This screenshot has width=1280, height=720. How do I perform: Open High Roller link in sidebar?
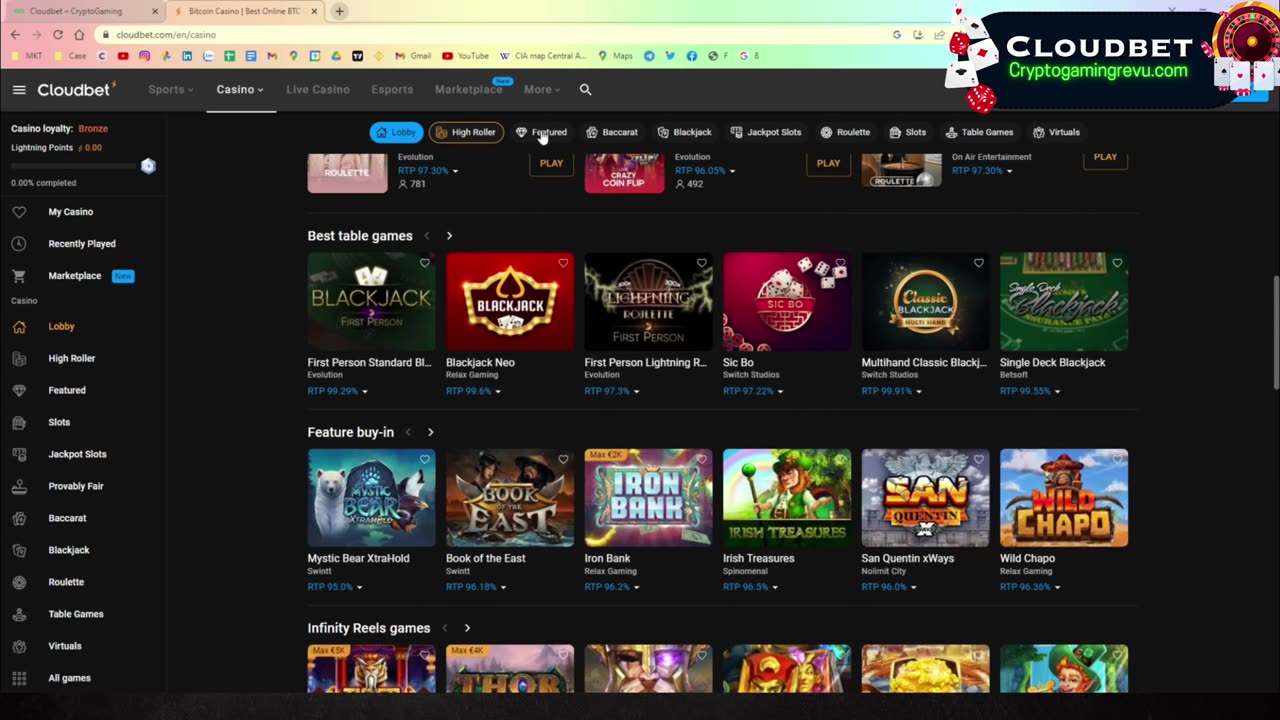72,358
